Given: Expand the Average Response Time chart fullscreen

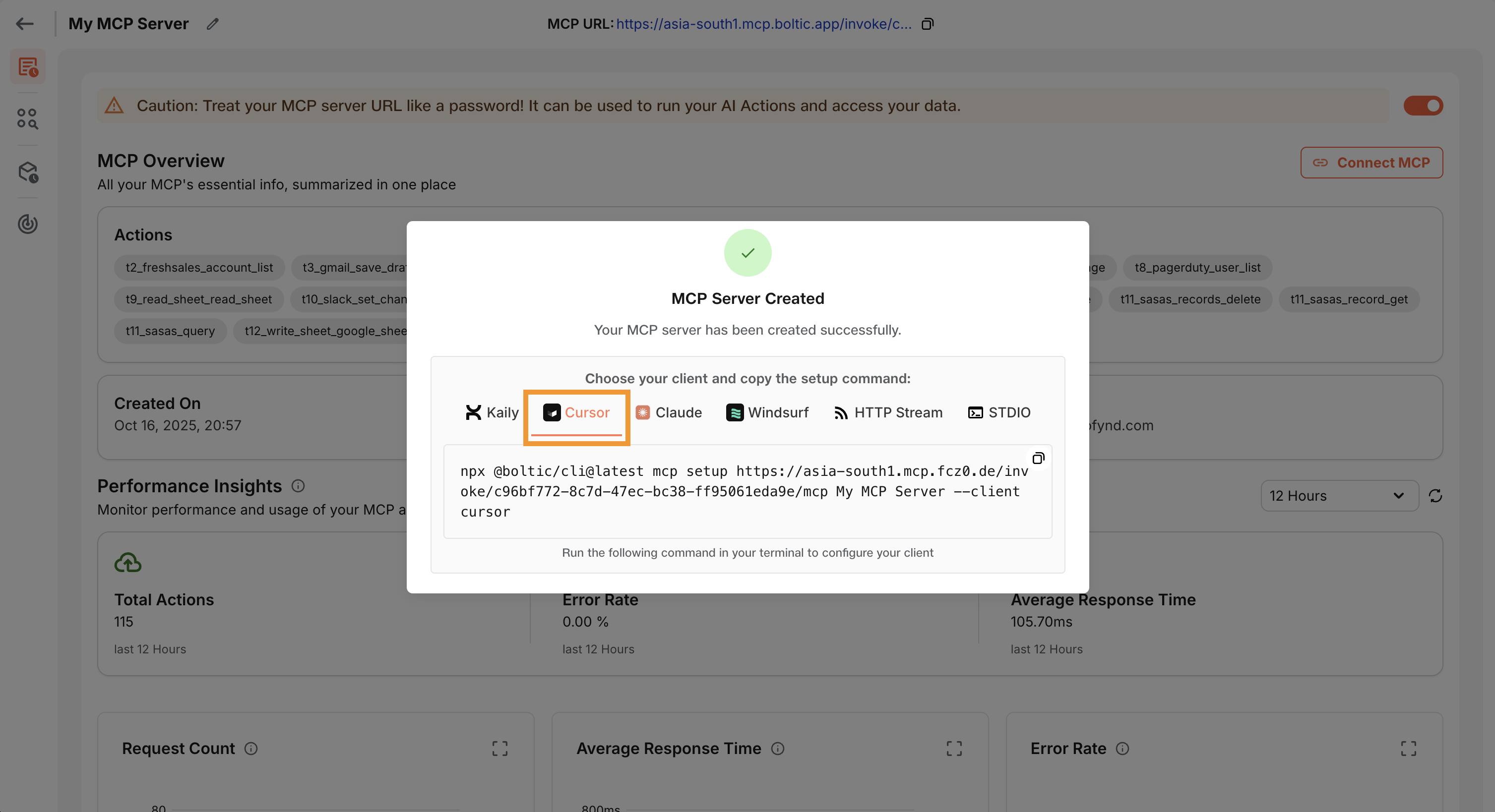Looking at the screenshot, I should tap(954, 748).
